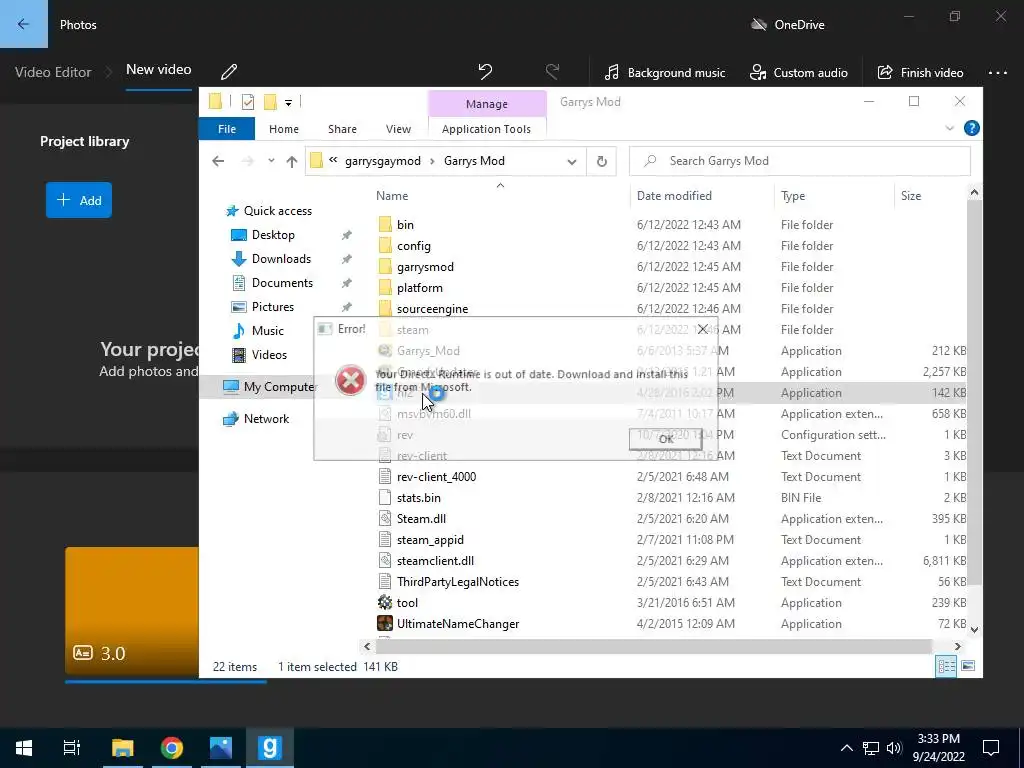Sort by Type column header
This screenshot has height=768, width=1024.
pyautogui.click(x=793, y=196)
